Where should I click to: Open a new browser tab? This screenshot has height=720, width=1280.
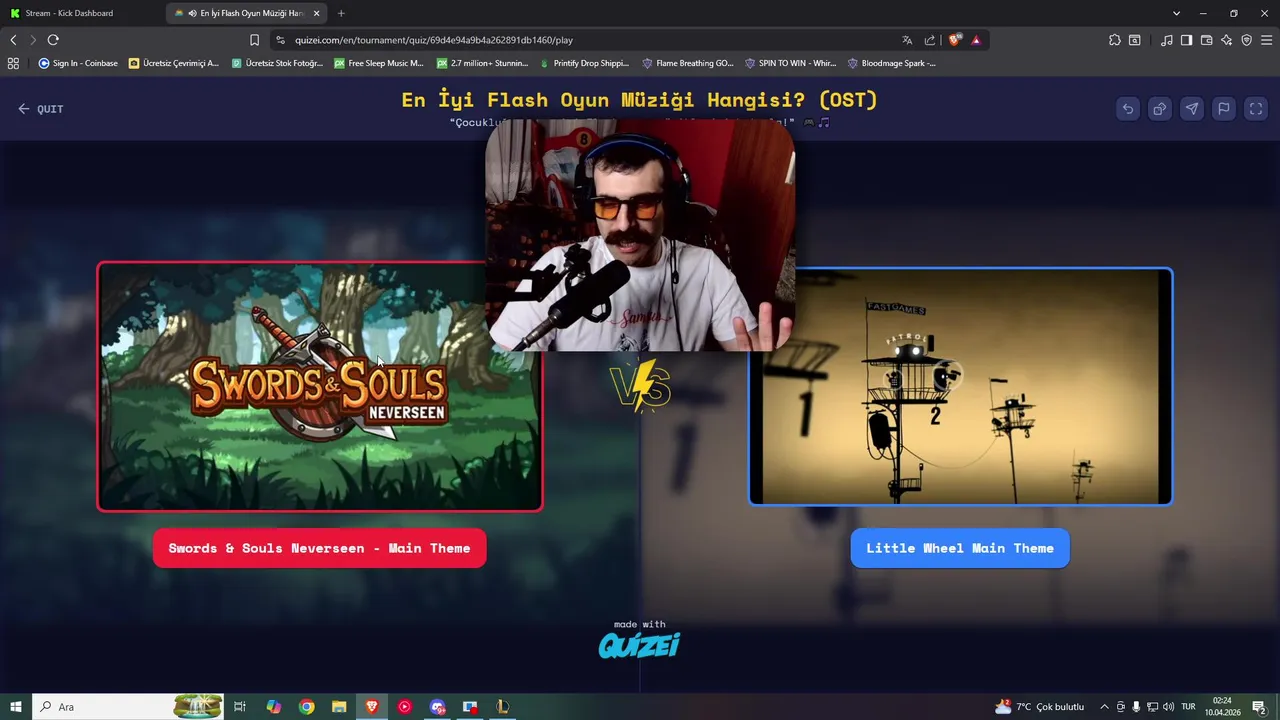341,13
